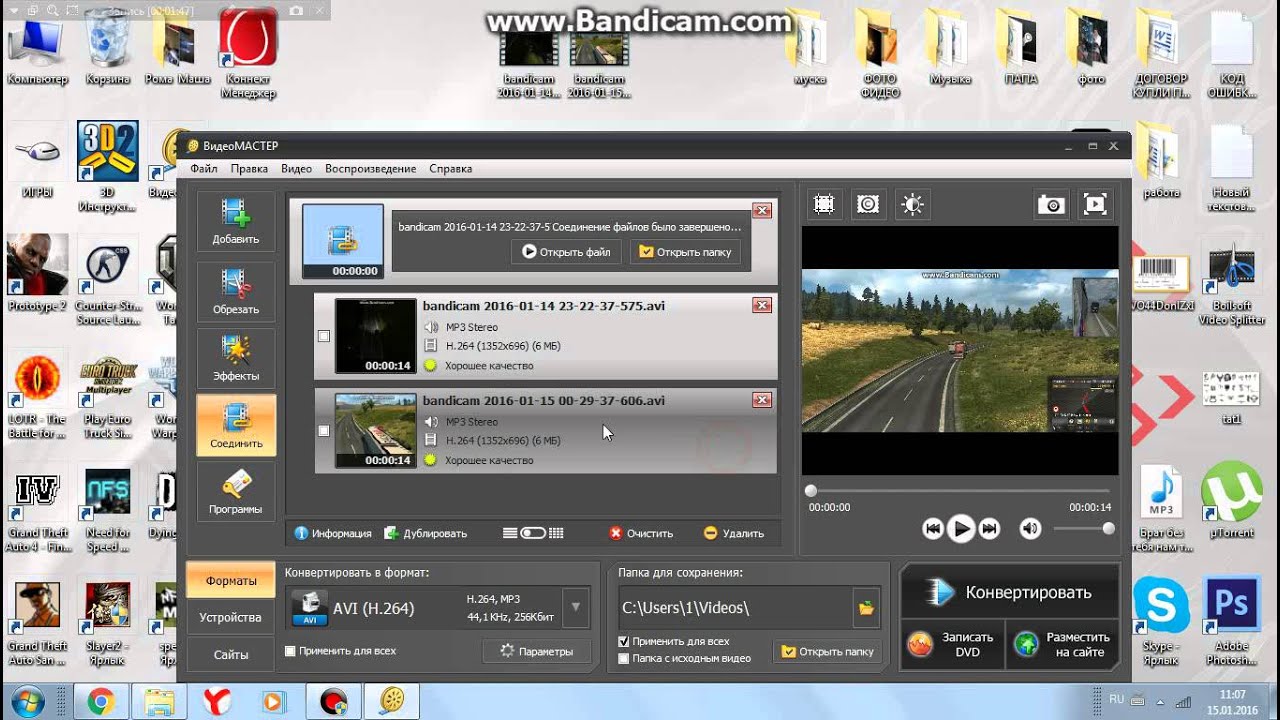Play the preview video
Viewport: 1280px width, 720px height.
click(961, 529)
